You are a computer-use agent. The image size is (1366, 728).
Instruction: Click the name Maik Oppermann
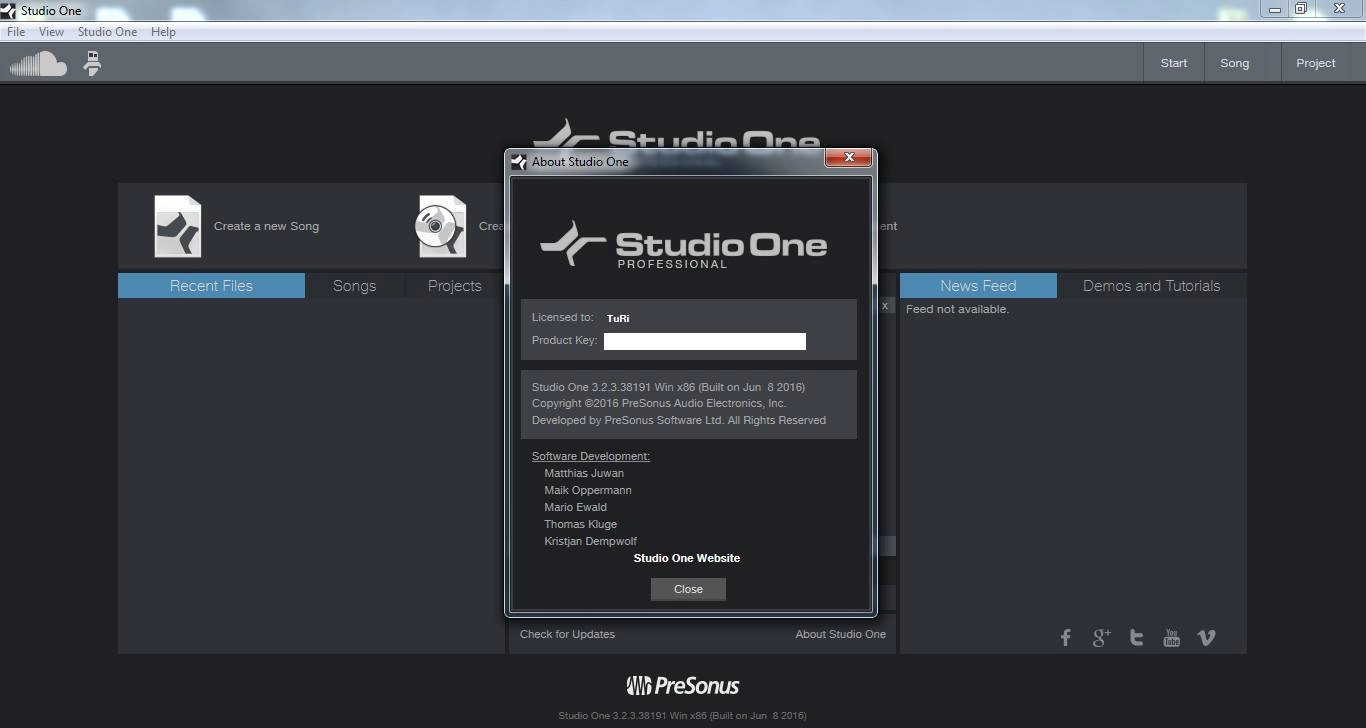point(588,490)
